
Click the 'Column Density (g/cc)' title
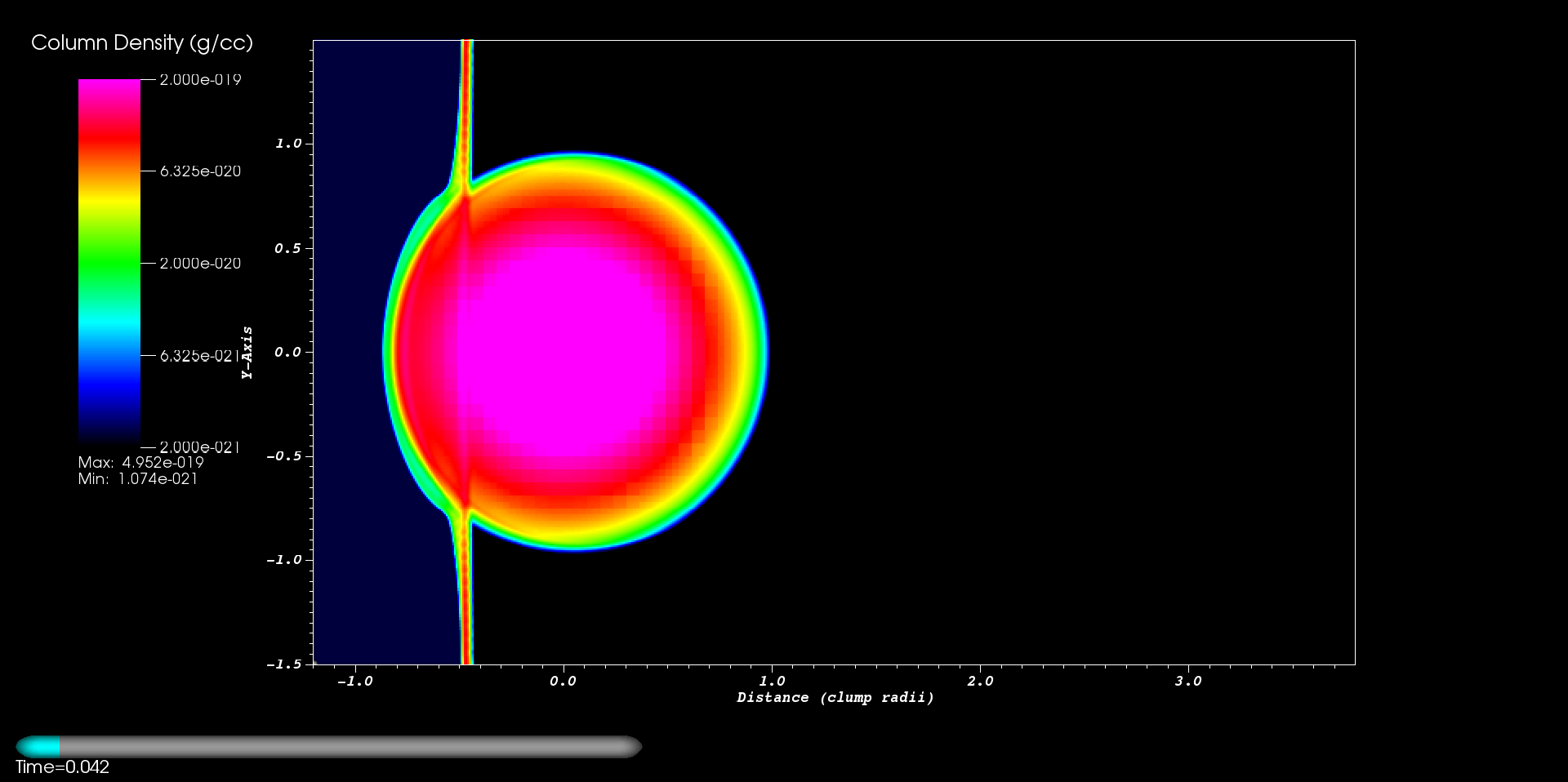coord(142,43)
